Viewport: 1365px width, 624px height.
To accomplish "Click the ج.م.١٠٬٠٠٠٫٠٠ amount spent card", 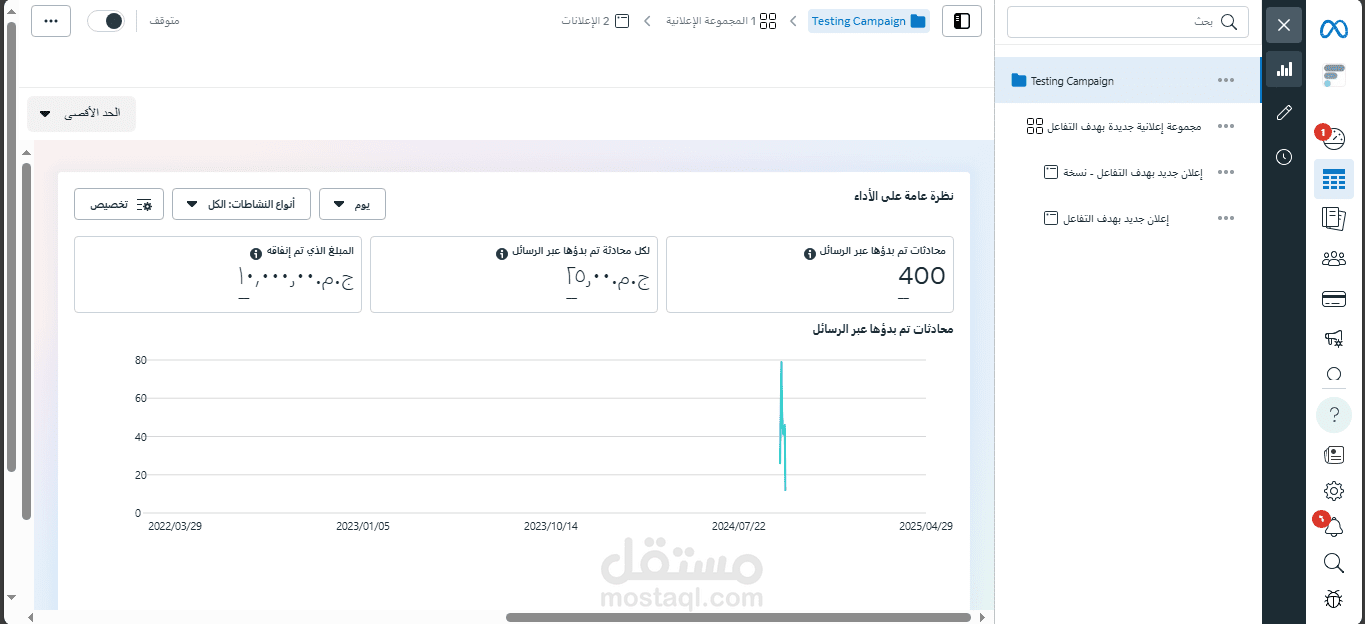I will pyautogui.click(x=218, y=275).
